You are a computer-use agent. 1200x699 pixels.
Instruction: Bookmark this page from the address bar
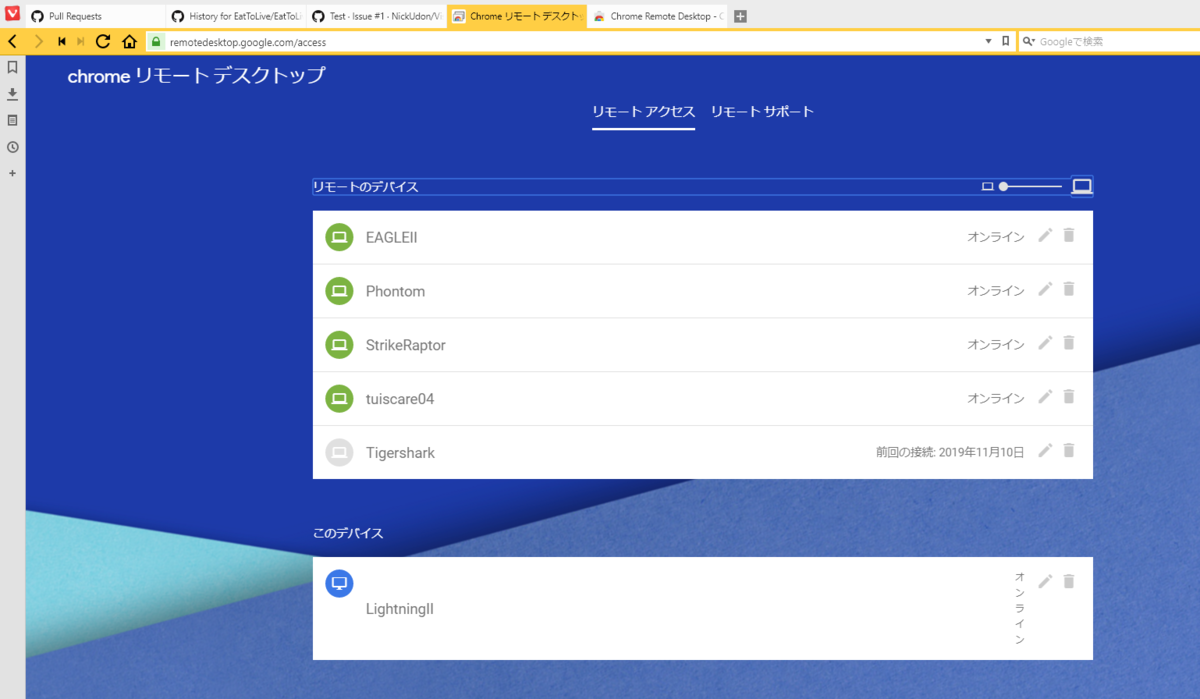point(1005,42)
